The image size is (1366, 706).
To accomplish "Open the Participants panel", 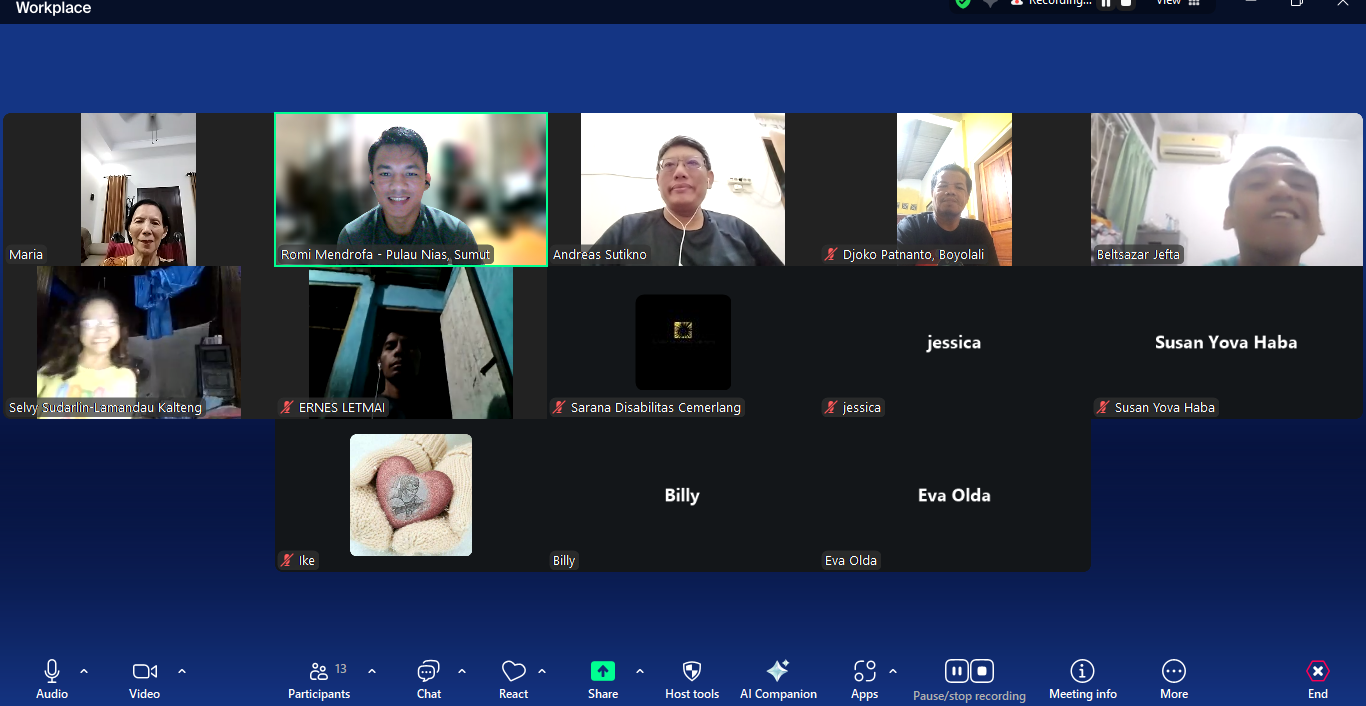I will coord(319,671).
